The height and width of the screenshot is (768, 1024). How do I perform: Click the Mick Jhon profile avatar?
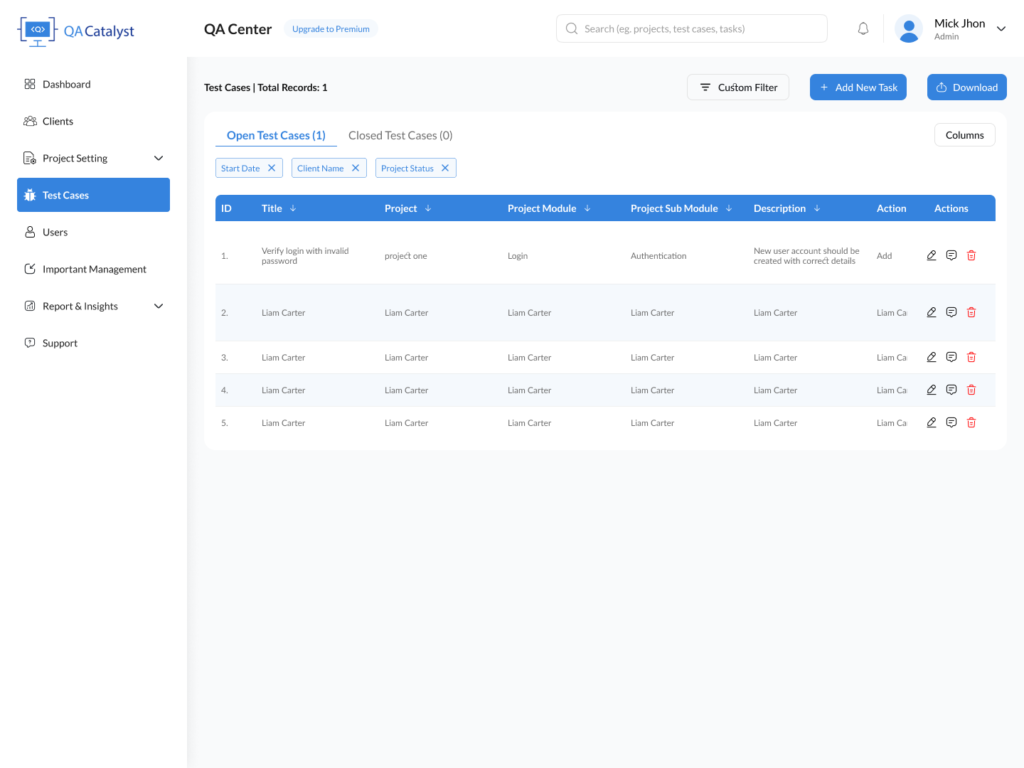pos(909,29)
